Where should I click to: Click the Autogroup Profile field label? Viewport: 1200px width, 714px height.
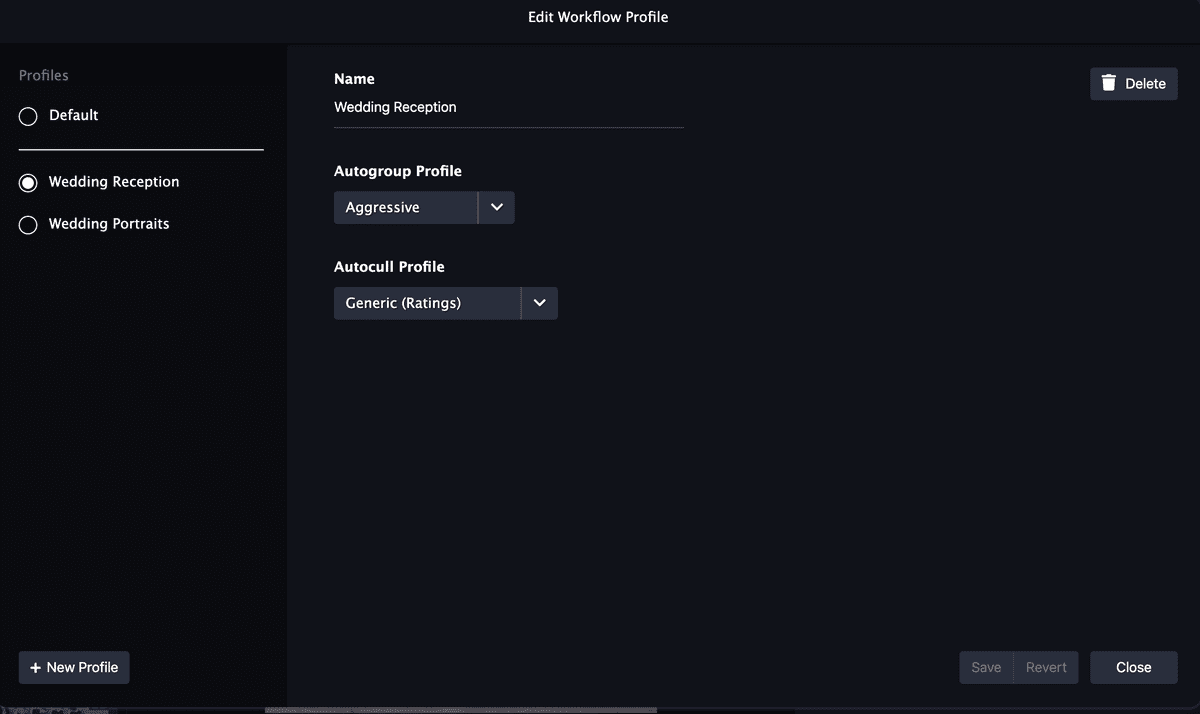click(398, 171)
